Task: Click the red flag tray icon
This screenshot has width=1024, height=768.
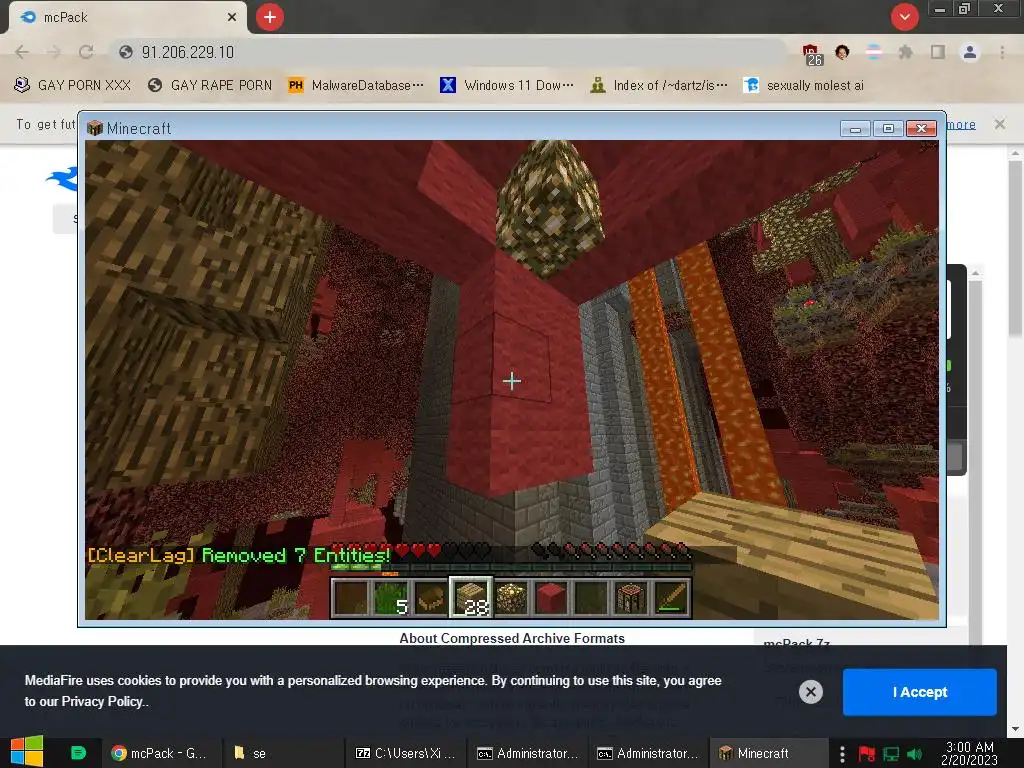Action: point(867,754)
